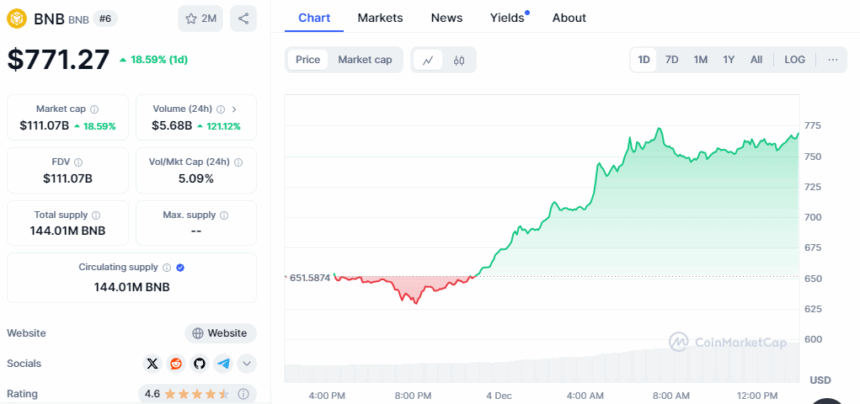Screen dimensions: 860x404
Task: Switch to line chart view
Action: click(x=428, y=60)
